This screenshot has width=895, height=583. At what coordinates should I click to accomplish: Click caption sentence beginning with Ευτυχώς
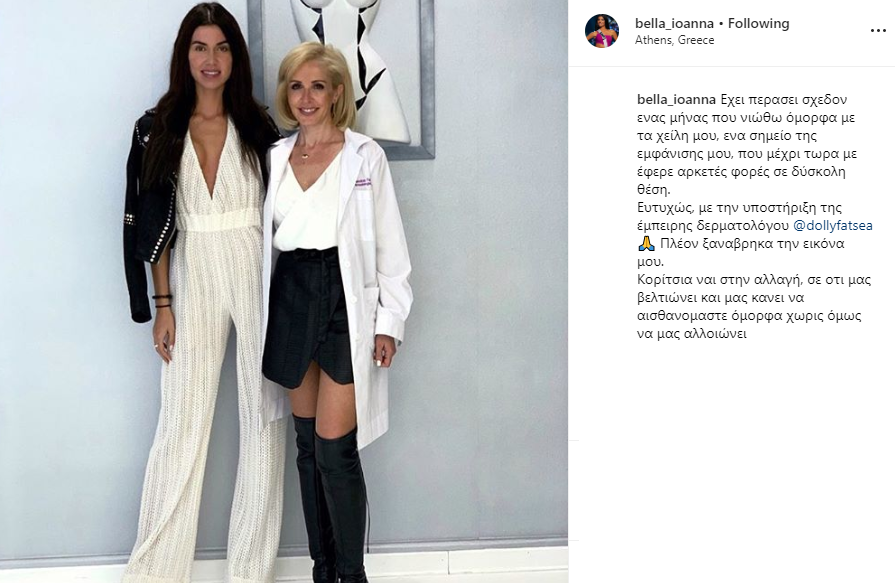coord(755,235)
